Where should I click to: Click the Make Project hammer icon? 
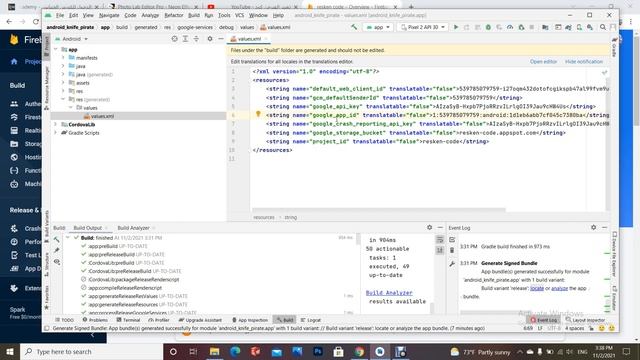(354, 27)
